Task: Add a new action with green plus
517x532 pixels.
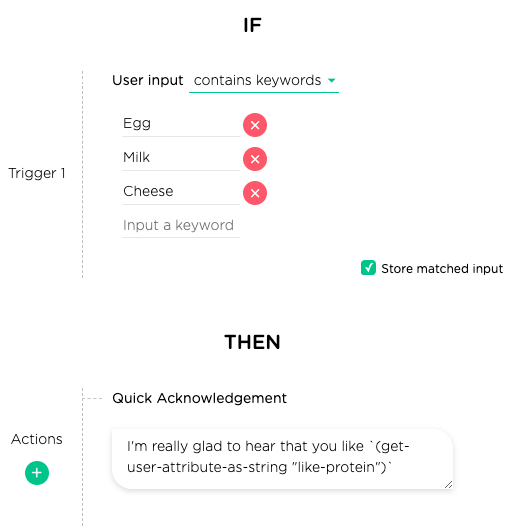Action: click(37, 473)
